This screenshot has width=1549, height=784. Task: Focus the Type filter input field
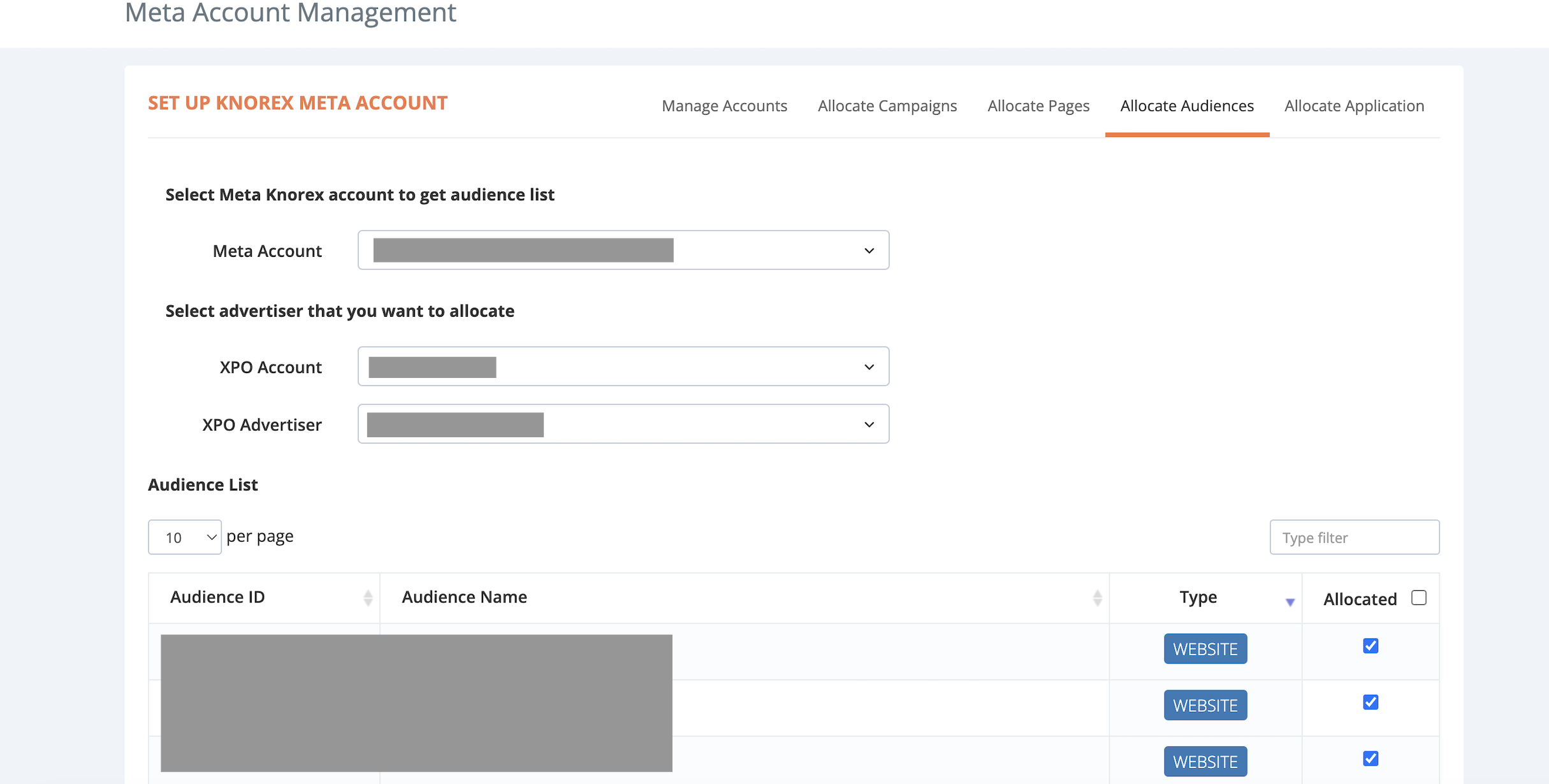click(1355, 537)
